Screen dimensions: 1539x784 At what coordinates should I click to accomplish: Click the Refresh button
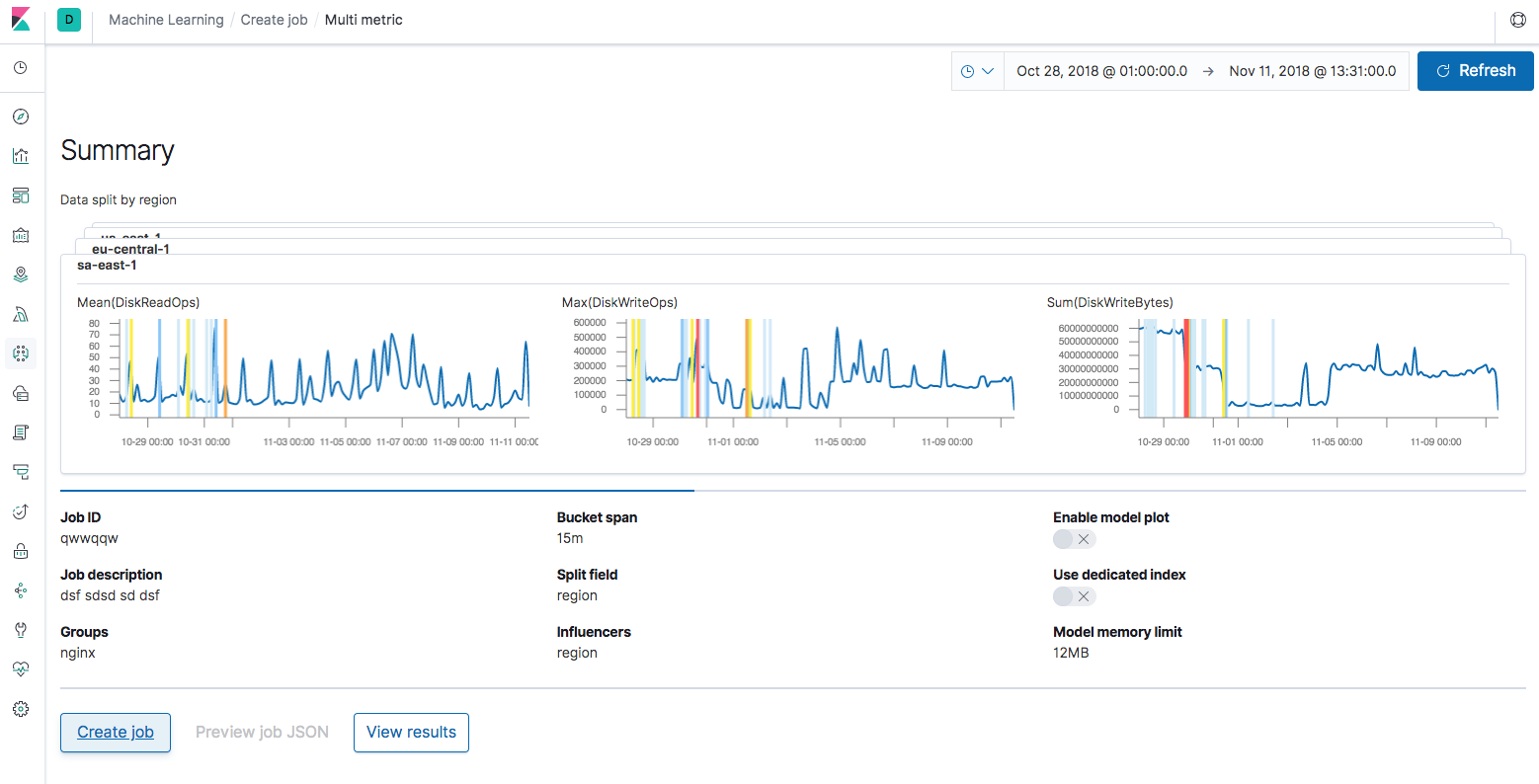[1476, 71]
